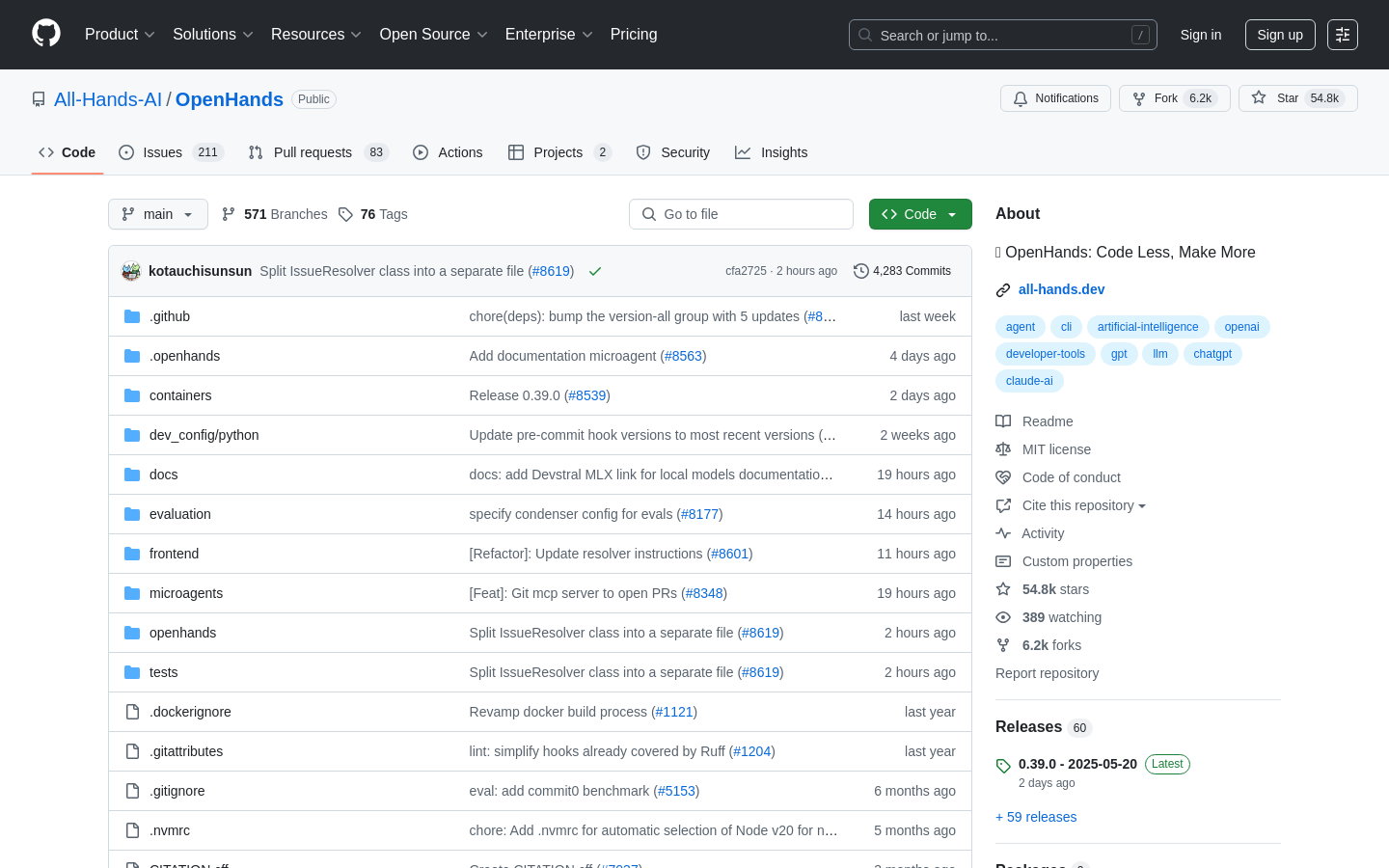This screenshot has width=1389, height=868.
Task: Open the containers folder
Action: coord(180,395)
